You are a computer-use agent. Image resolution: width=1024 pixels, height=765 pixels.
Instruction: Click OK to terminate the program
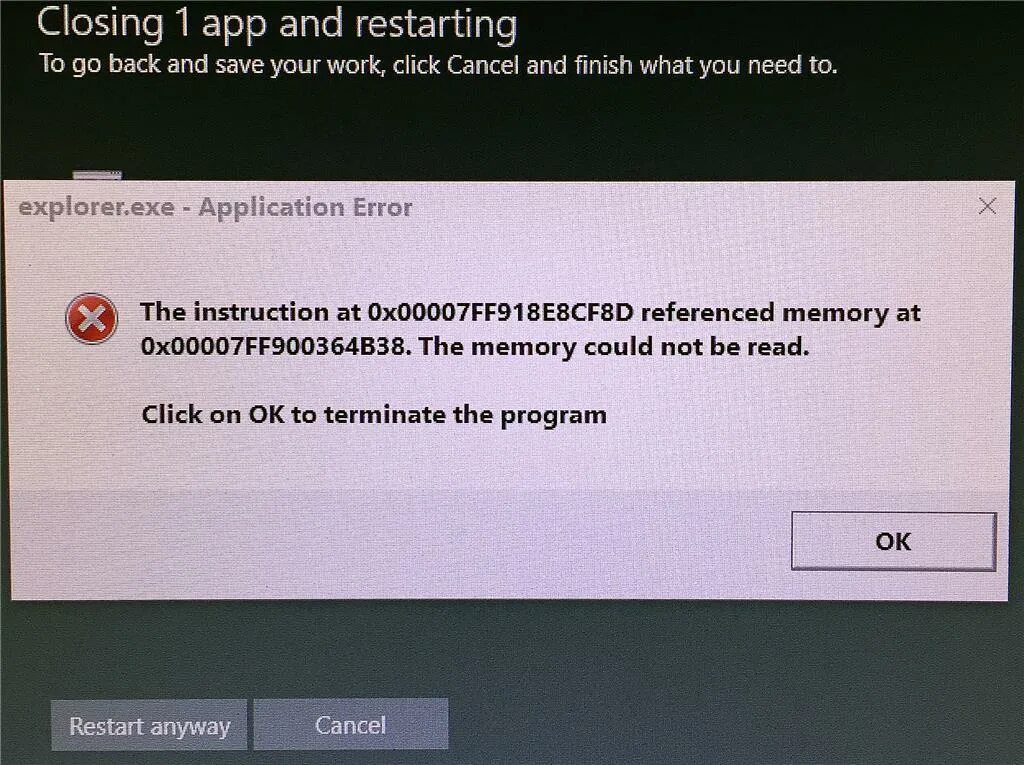coord(893,541)
